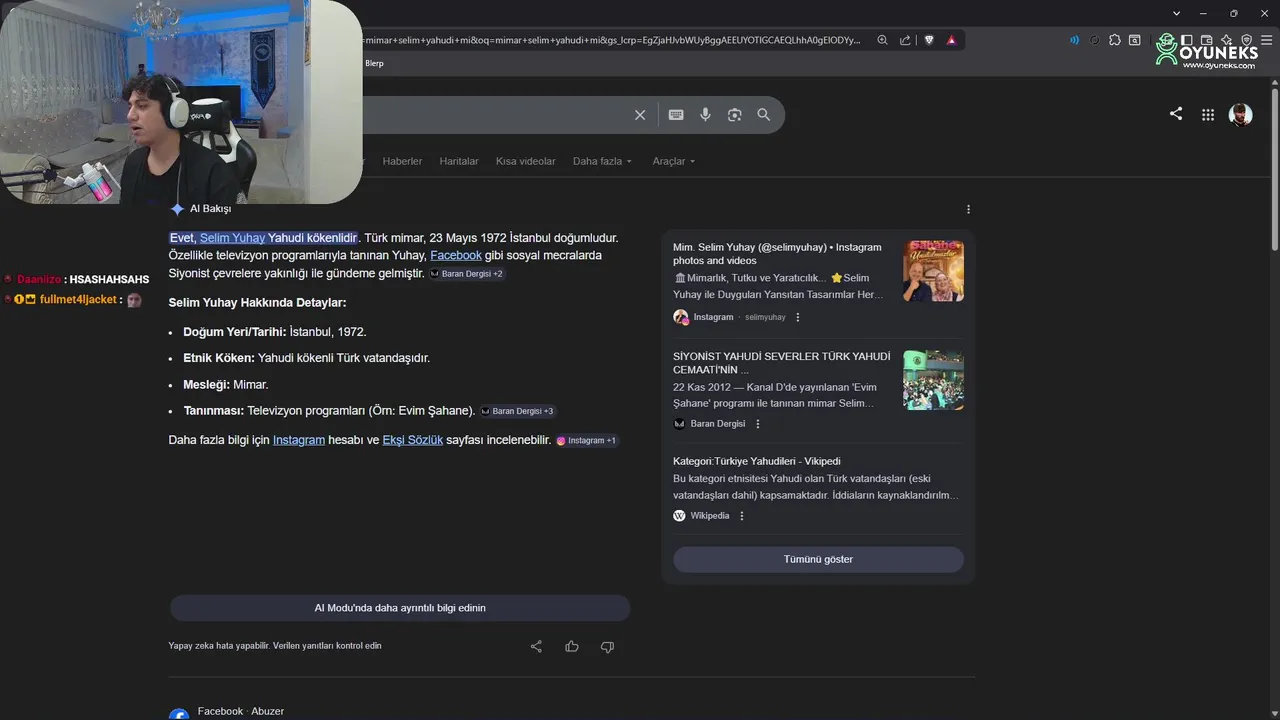Open the Extensions puzzle piece menu
Viewport: 1280px width, 720px height.
click(1115, 40)
